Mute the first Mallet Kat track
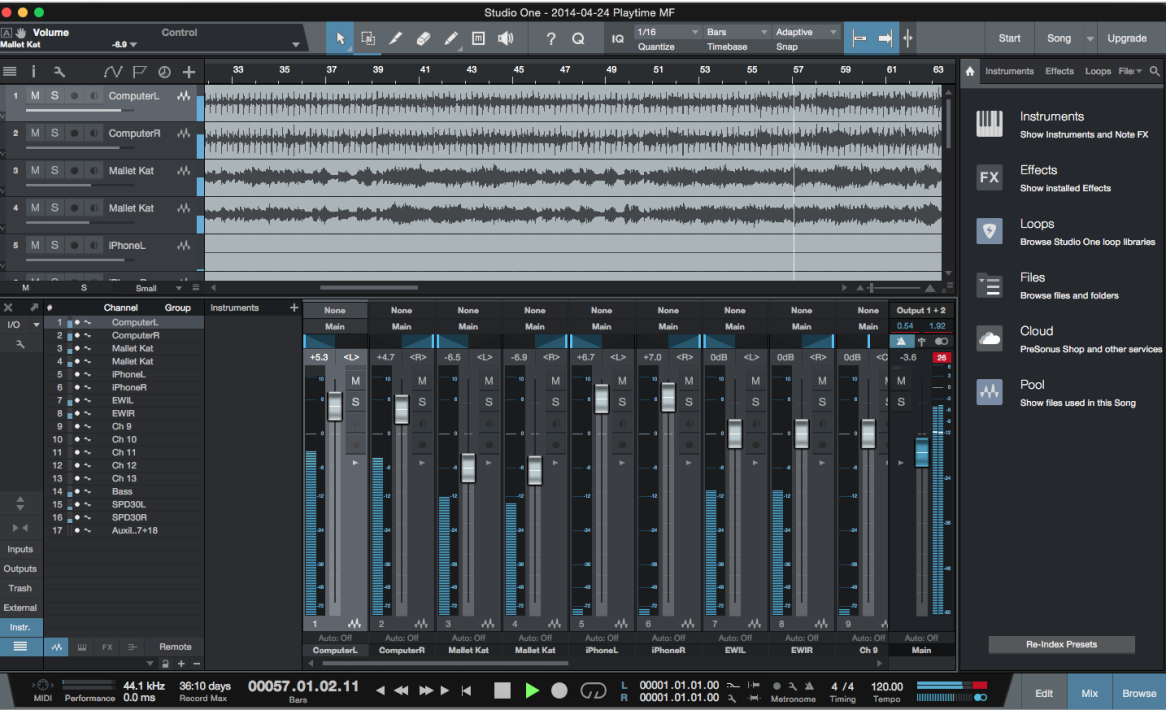This screenshot has width=1166, height=710. [35, 170]
